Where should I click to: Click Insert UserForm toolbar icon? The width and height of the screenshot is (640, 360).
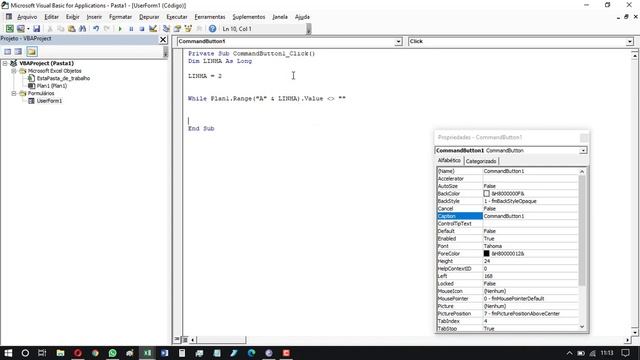pos(20,29)
